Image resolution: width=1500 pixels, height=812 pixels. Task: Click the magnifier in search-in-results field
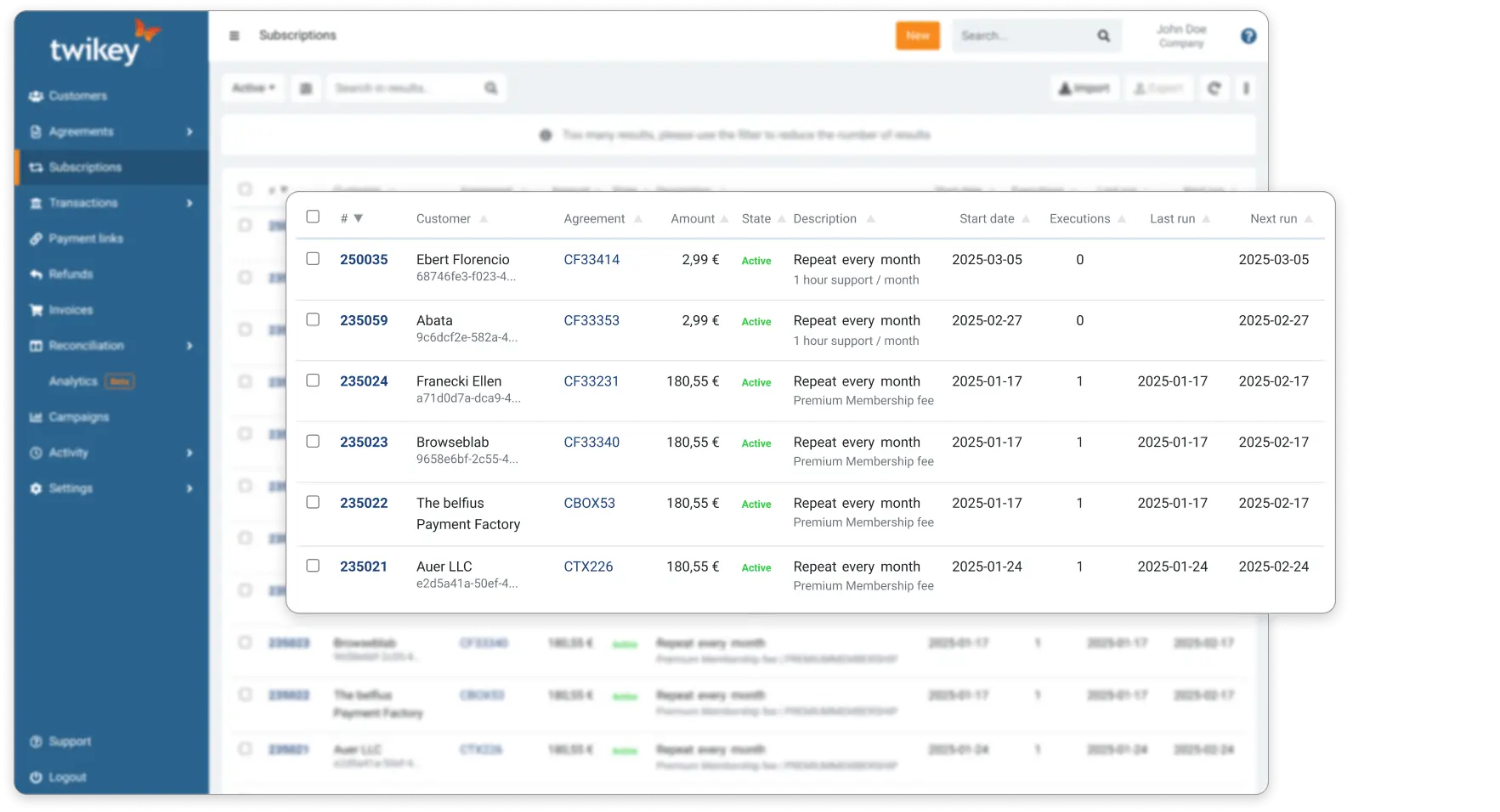tap(490, 88)
